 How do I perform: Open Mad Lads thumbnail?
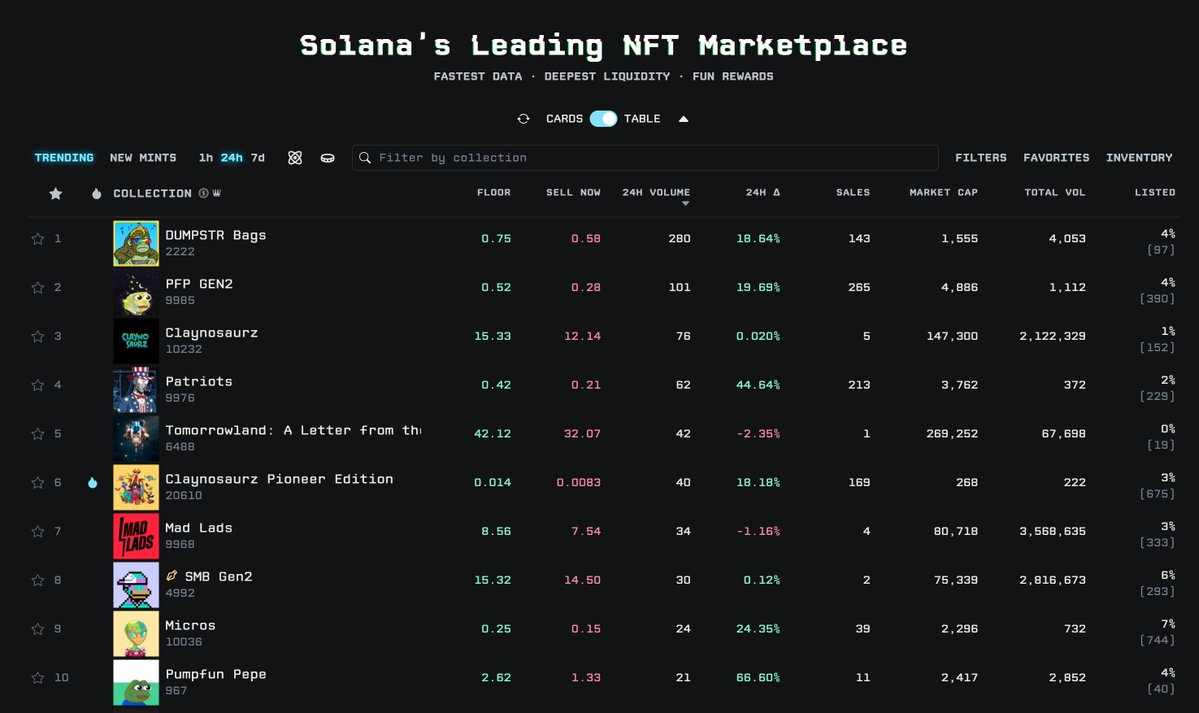click(136, 536)
